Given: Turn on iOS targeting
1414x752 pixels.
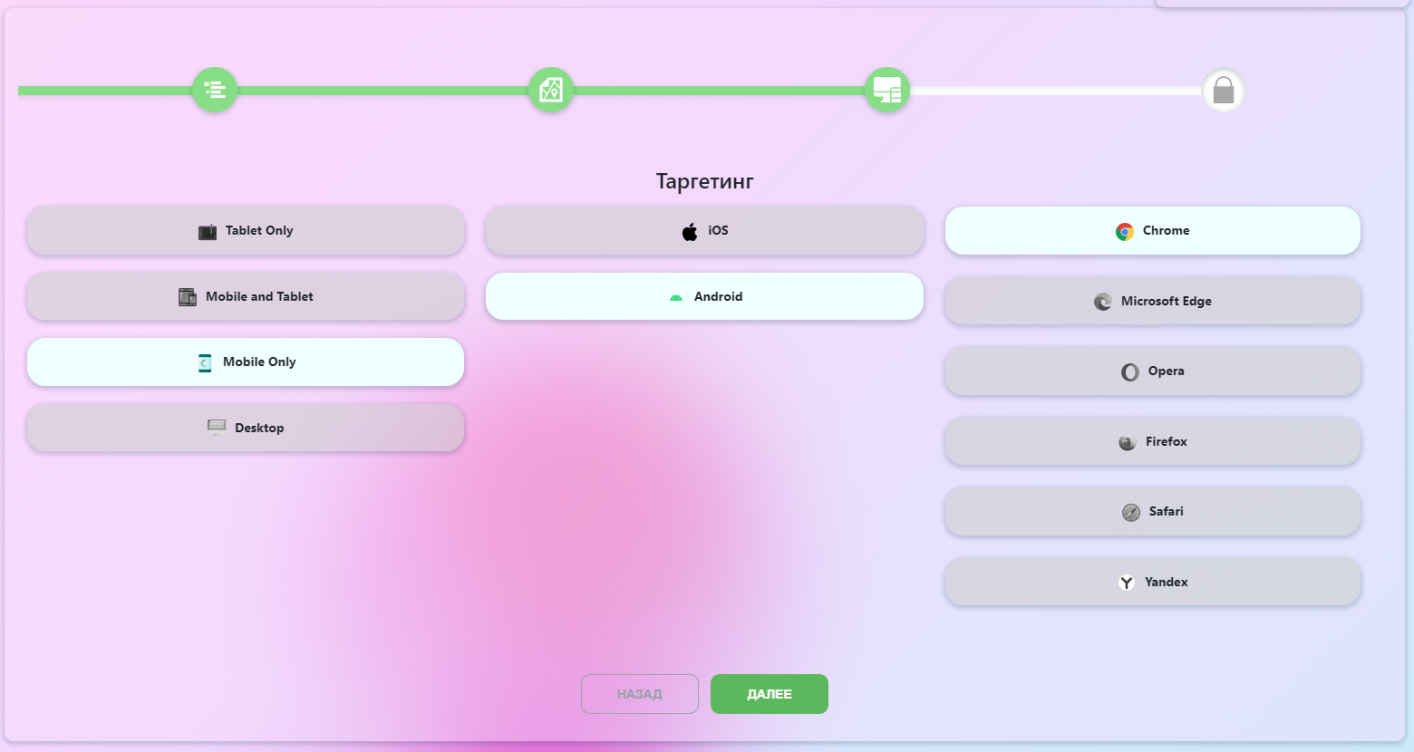Looking at the screenshot, I should point(704,231).
